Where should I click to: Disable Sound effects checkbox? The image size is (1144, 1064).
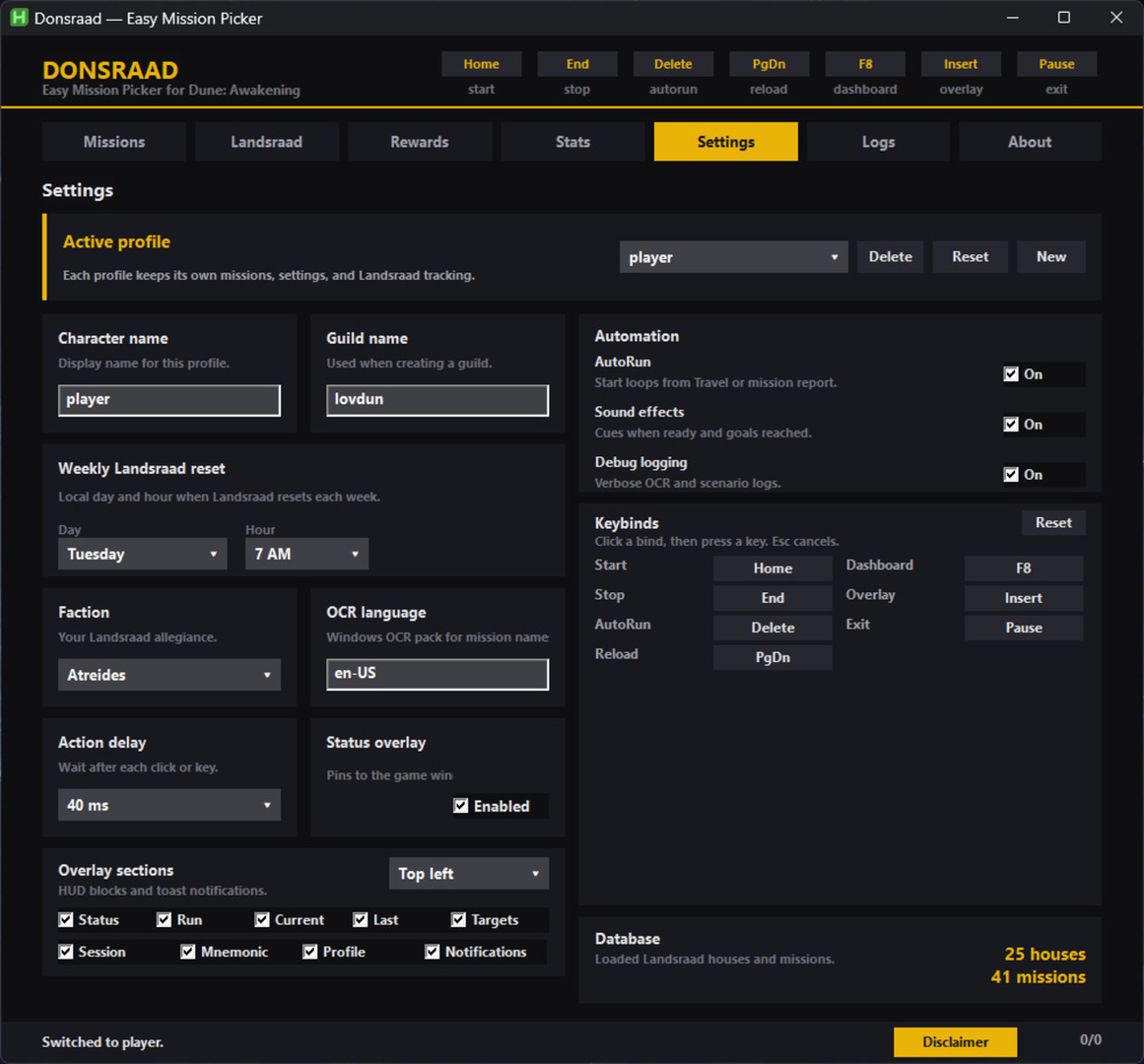[1011, 425]
